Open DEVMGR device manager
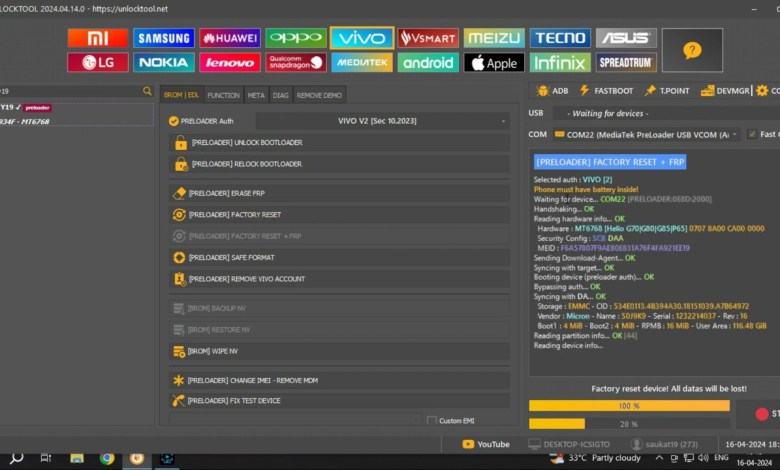This screenshot has width=780, height=470. point(725,91)
